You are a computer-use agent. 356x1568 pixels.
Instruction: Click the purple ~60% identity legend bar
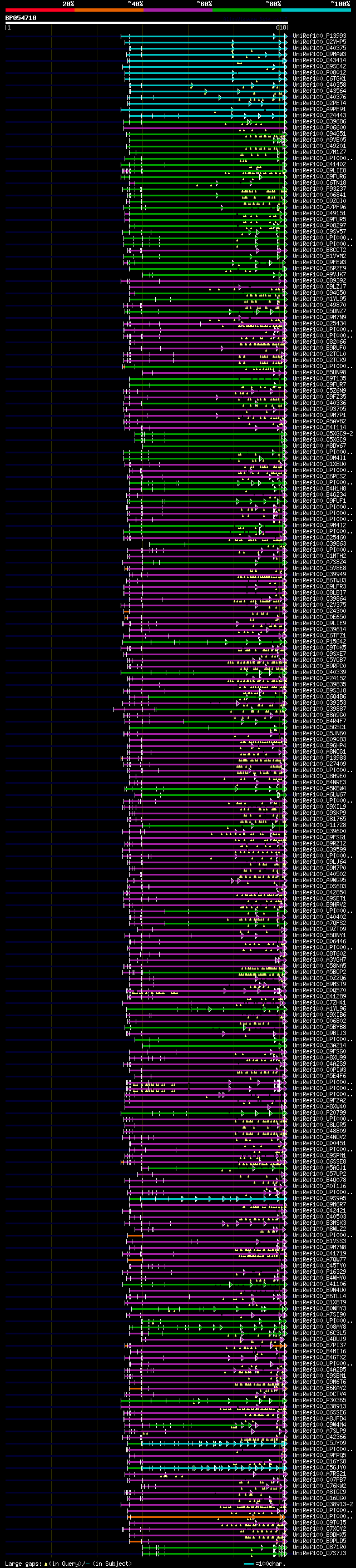[177, 10]
